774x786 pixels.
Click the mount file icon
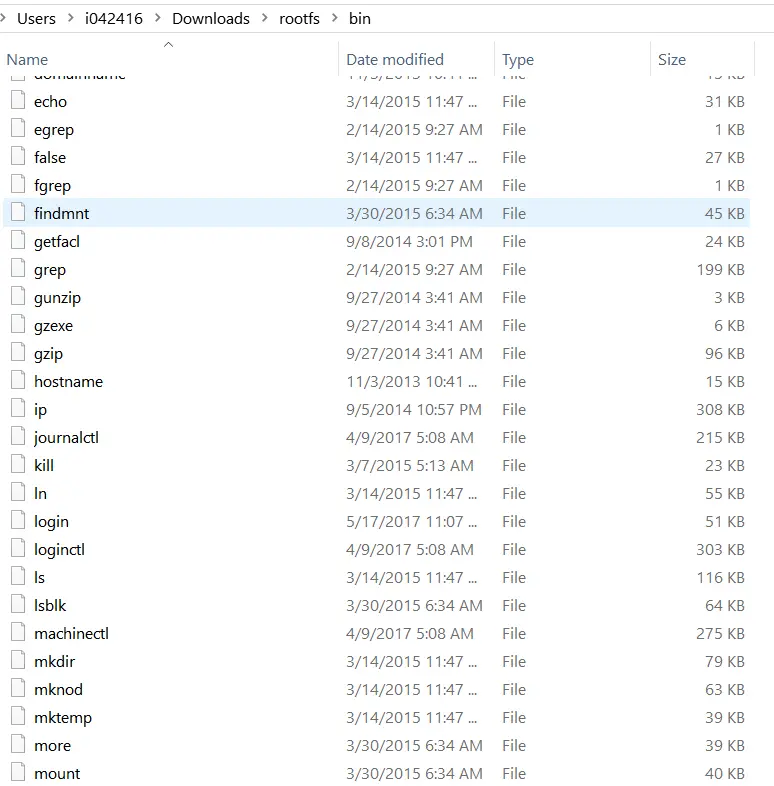[18, 772]
